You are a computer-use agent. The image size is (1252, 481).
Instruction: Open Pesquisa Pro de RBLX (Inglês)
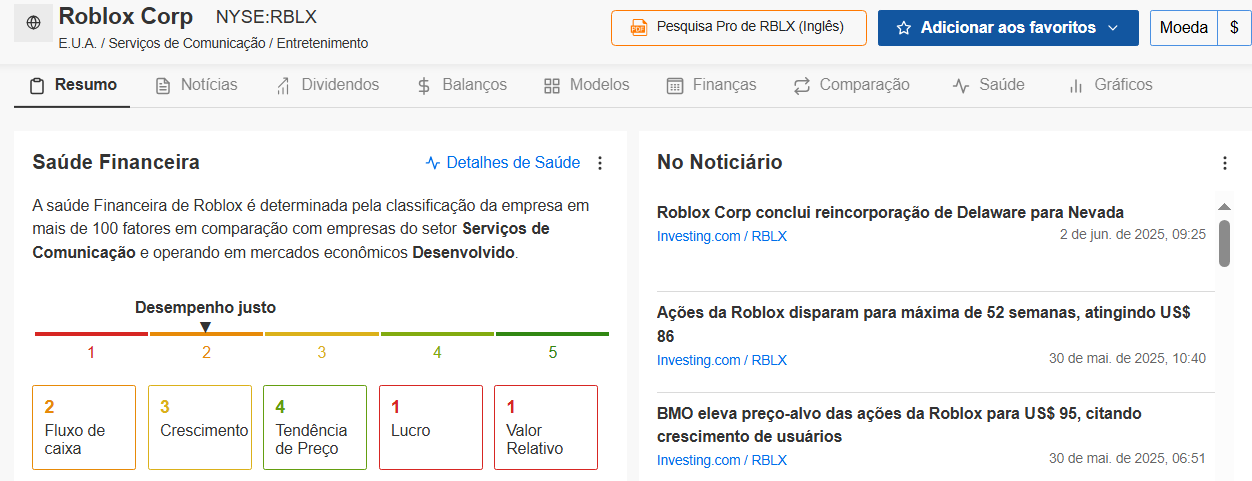click(x=738, y=28)
